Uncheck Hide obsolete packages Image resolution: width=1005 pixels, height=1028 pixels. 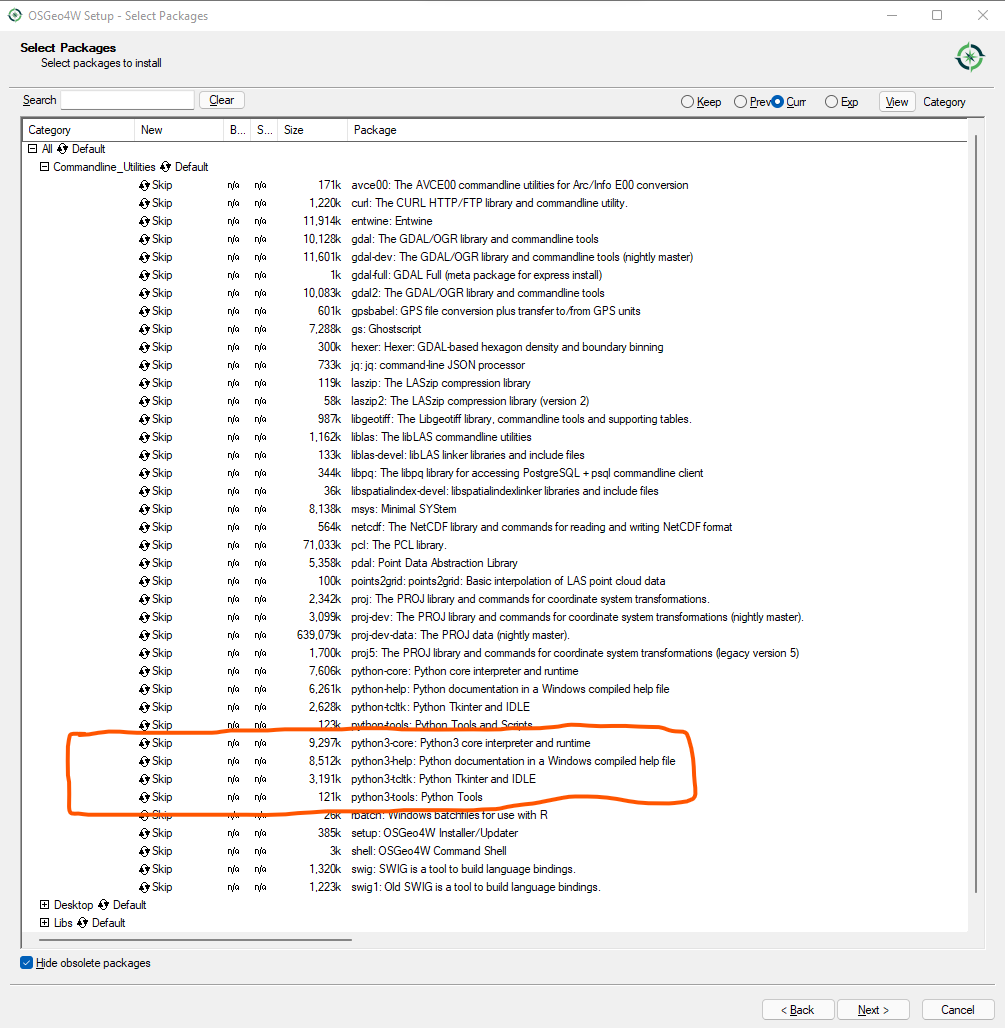tap(26, 962)
